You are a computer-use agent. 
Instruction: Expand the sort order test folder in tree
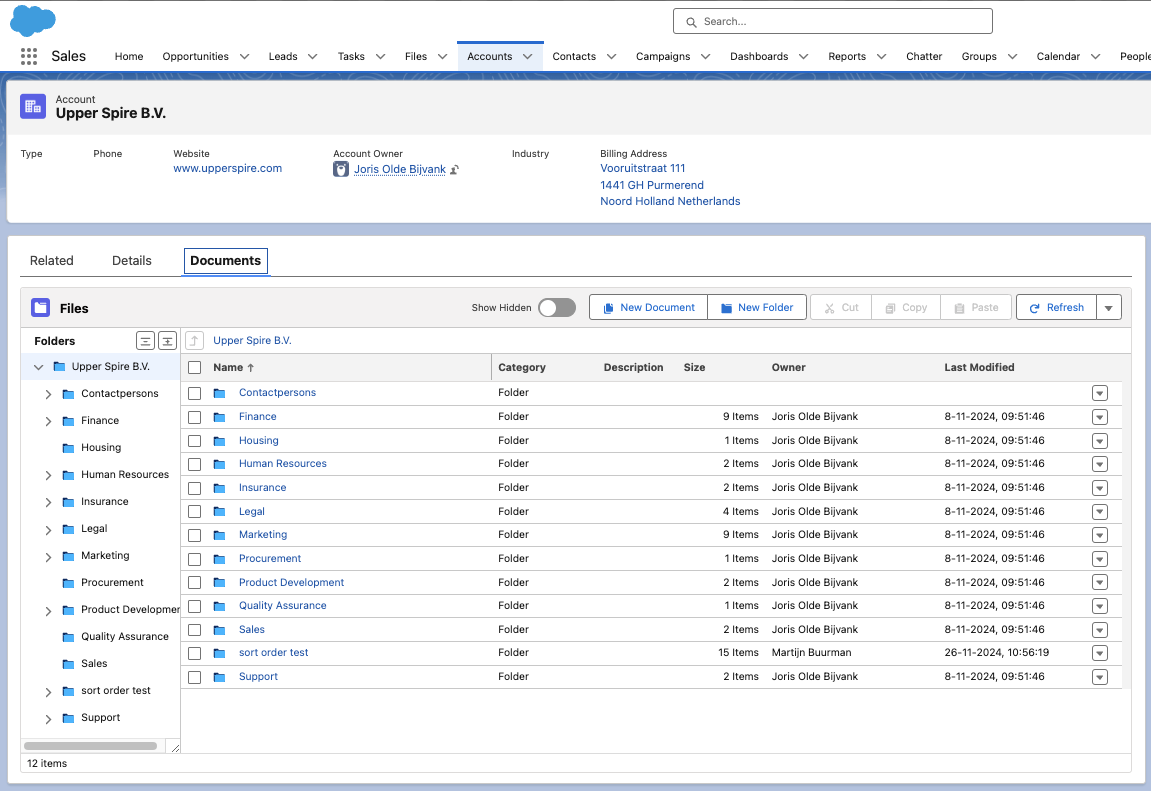click(x=48, y=692)
